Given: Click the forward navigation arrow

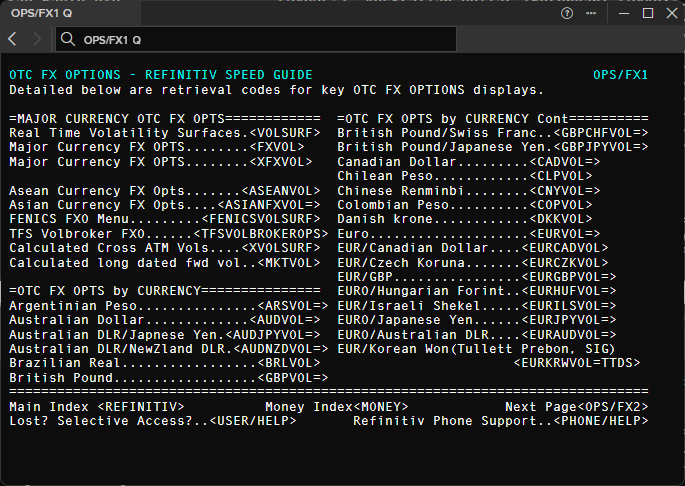Looking at the screenshot, I should [x=37, y=39].
